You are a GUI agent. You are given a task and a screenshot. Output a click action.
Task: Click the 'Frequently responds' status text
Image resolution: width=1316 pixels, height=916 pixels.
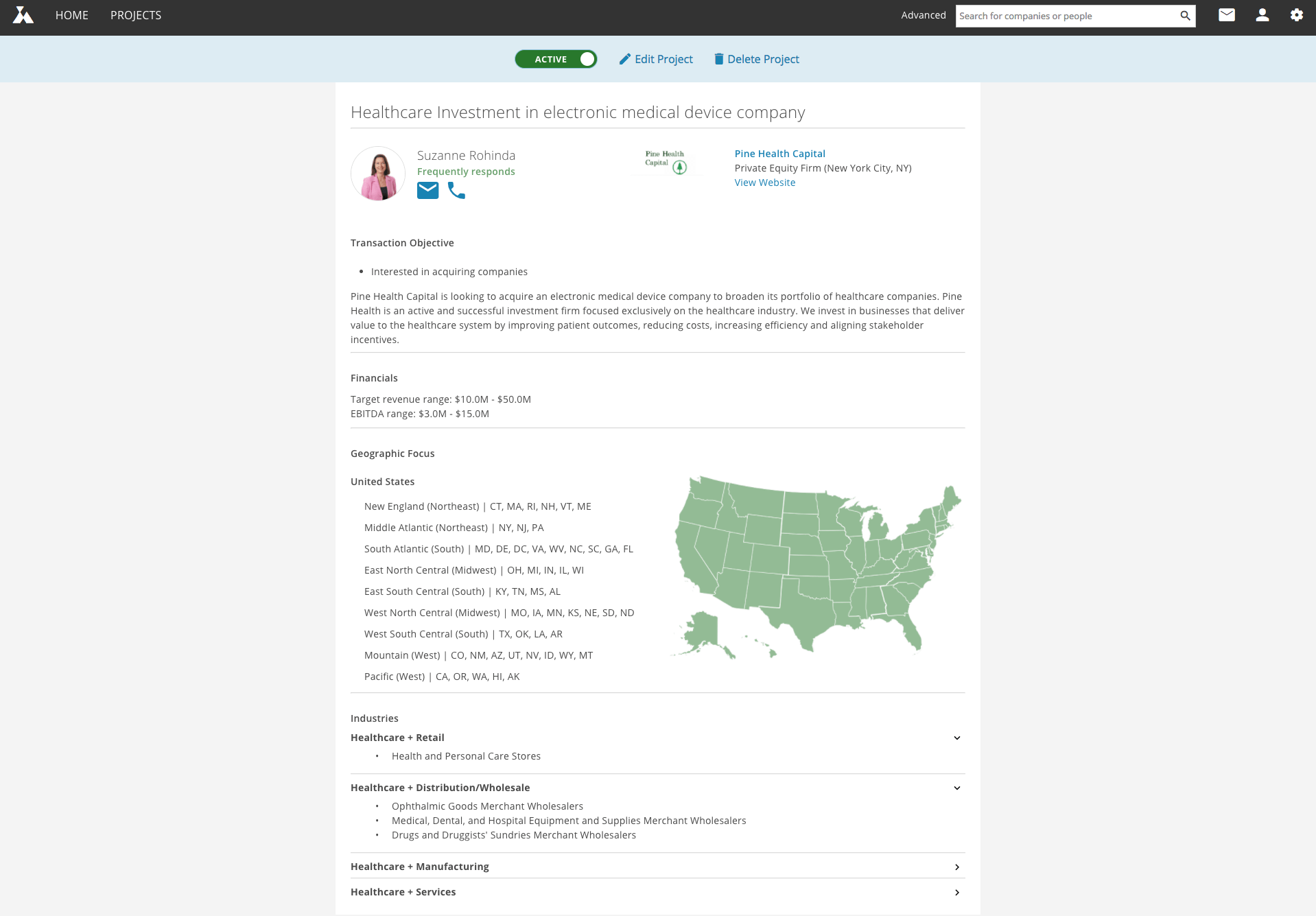466,172
